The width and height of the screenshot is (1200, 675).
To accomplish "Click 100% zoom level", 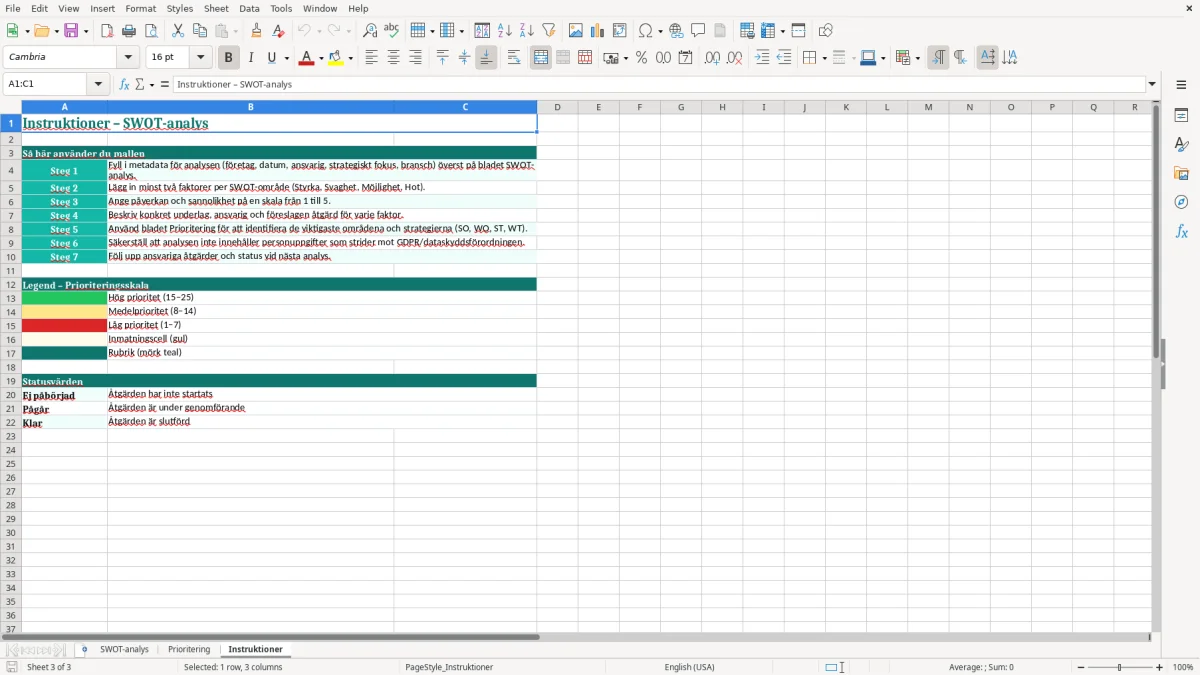I will pyautogui.click(x=1183, y=667).
